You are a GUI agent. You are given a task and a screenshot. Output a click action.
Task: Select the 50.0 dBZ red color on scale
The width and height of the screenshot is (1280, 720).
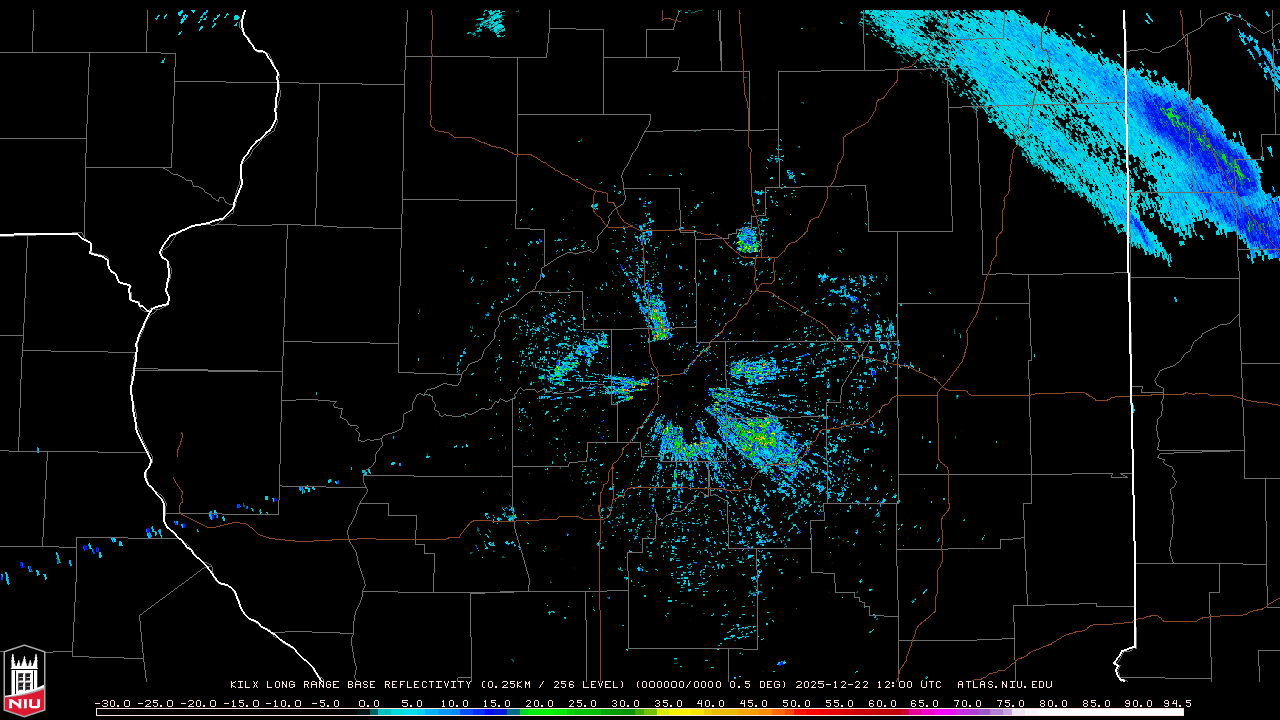[797, 712]
